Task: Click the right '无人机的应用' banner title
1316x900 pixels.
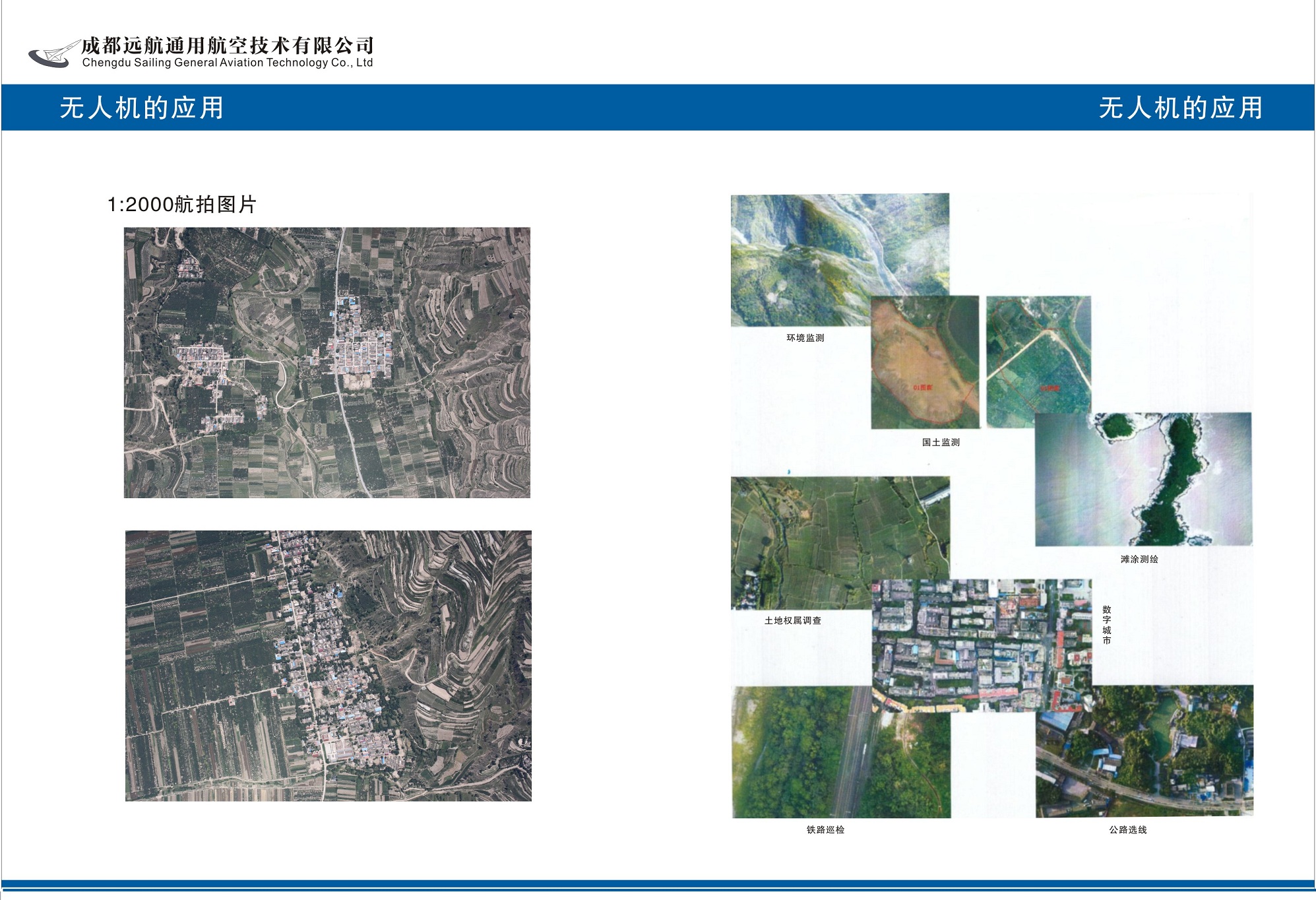Action: [1180, 108]
